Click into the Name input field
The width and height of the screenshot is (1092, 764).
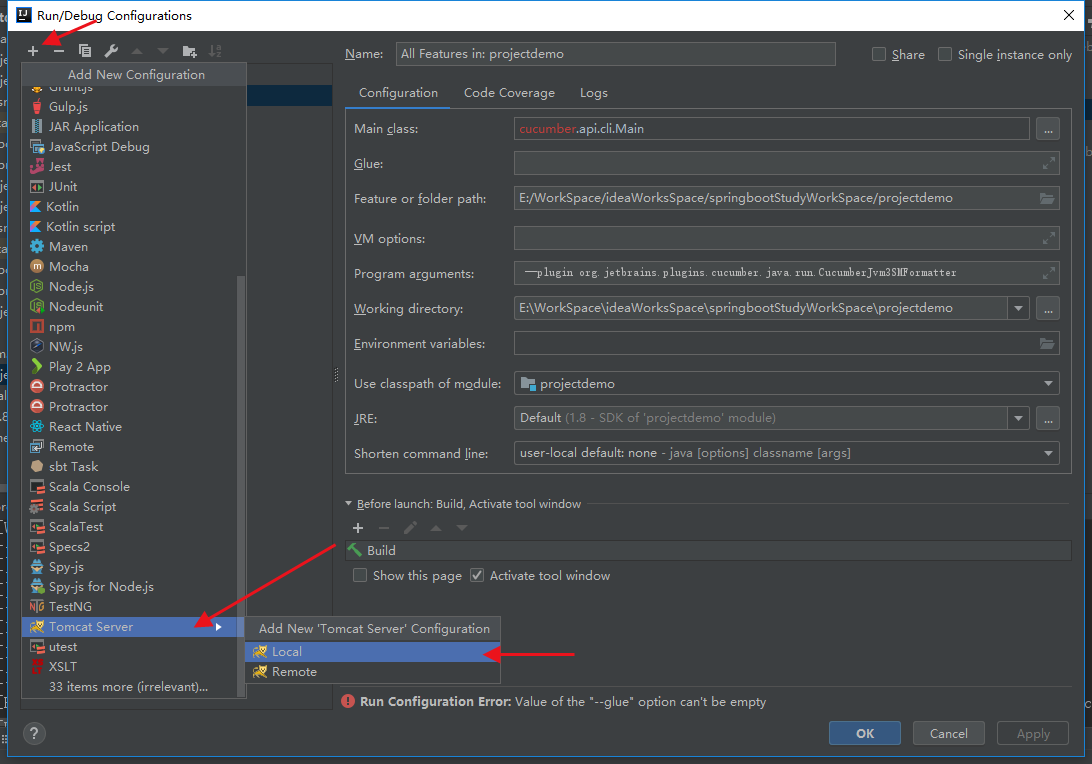point(616,54)
